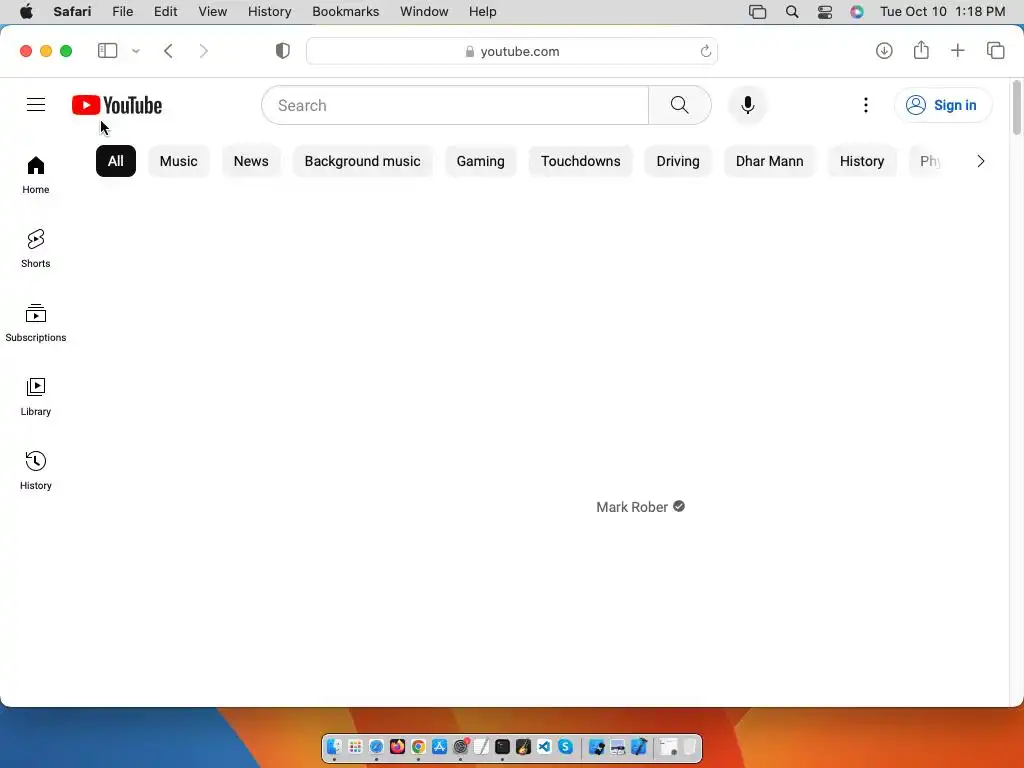
Task: Select the History category chip
Action: [x=862, y=161]
